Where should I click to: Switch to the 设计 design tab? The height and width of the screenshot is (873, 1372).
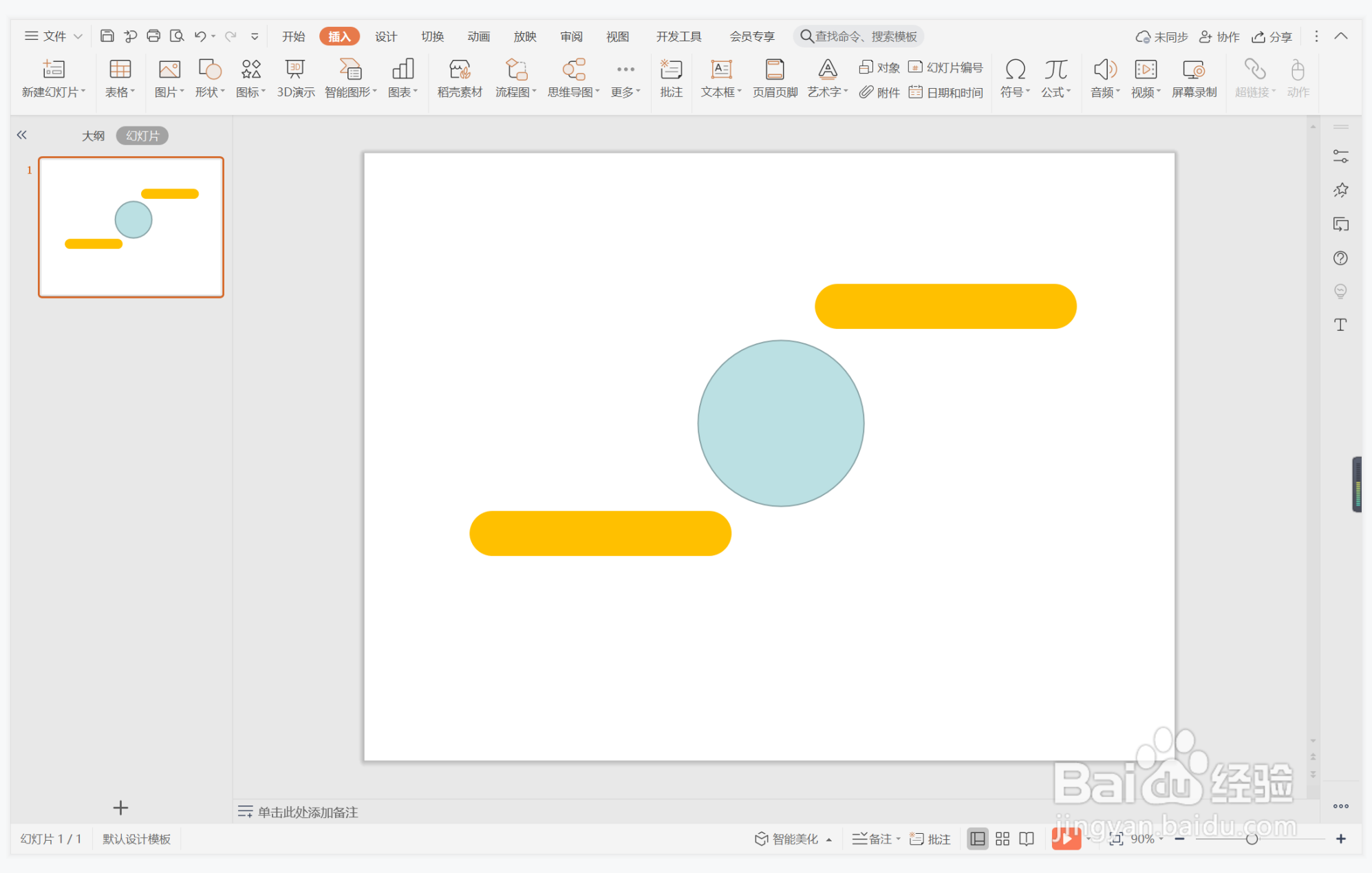(385, 36)
